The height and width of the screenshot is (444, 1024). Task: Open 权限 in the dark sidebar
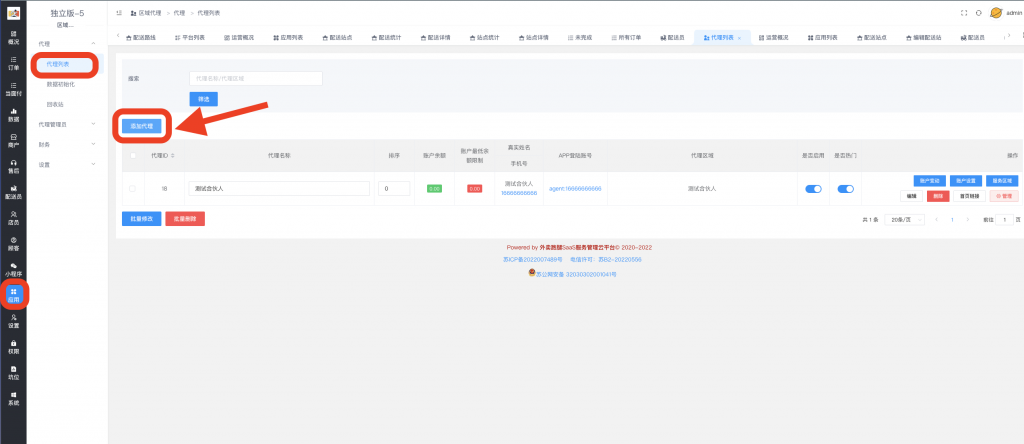pos(13,347)
